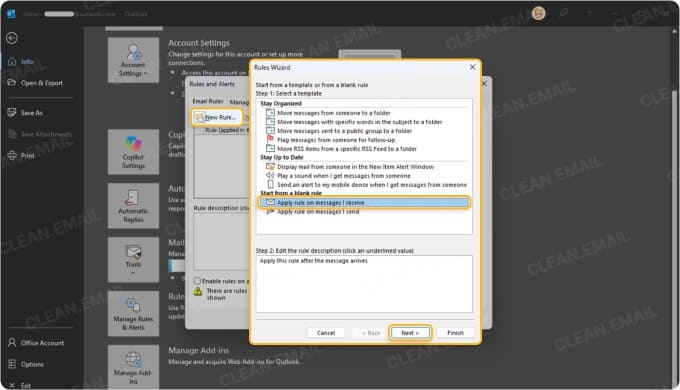Screen dimensions: 680x390
Task: Click the send arrow icon beside messages I send
Action: click(x=270, y=211)
